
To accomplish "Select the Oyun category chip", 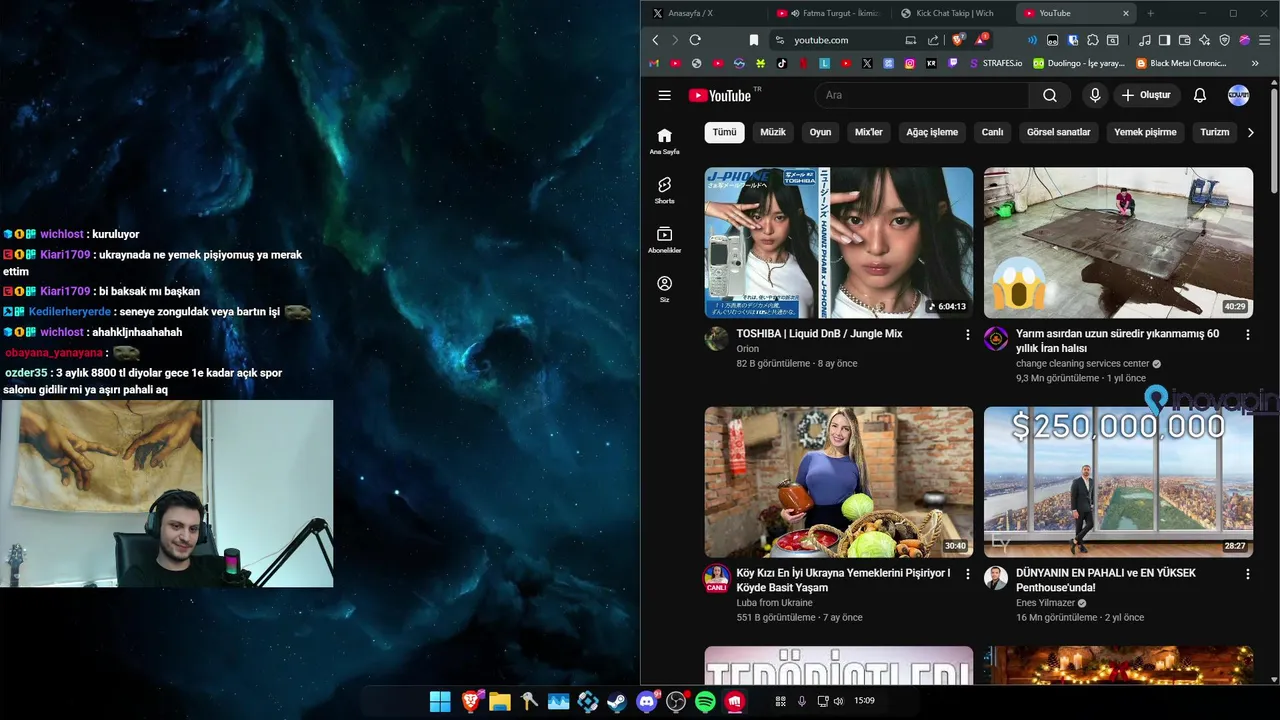I will click(x=820, y=132).
